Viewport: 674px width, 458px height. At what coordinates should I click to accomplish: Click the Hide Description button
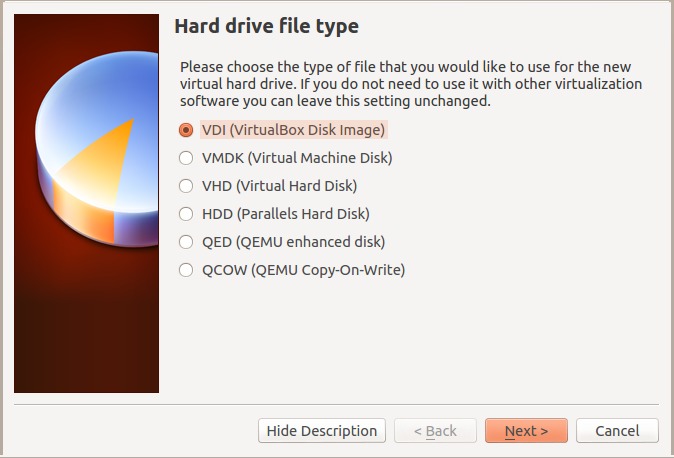(321, 431)
